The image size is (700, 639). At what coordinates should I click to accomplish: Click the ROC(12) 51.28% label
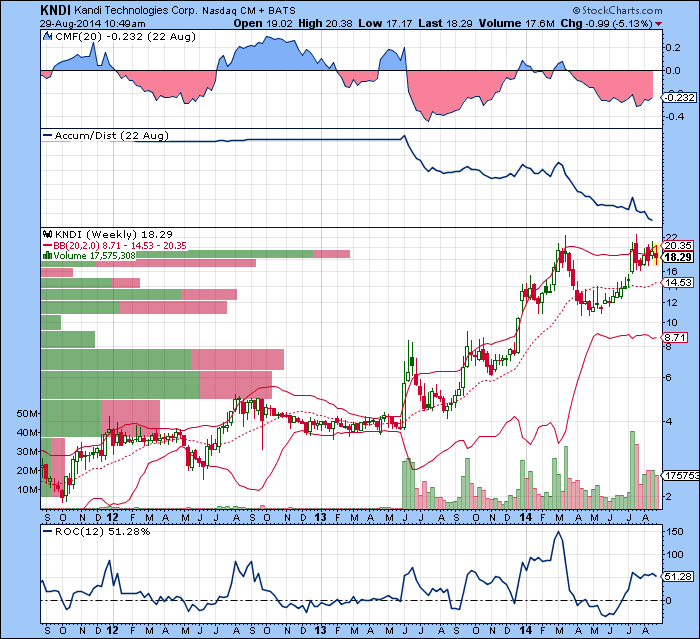click(x=102, y=531)
